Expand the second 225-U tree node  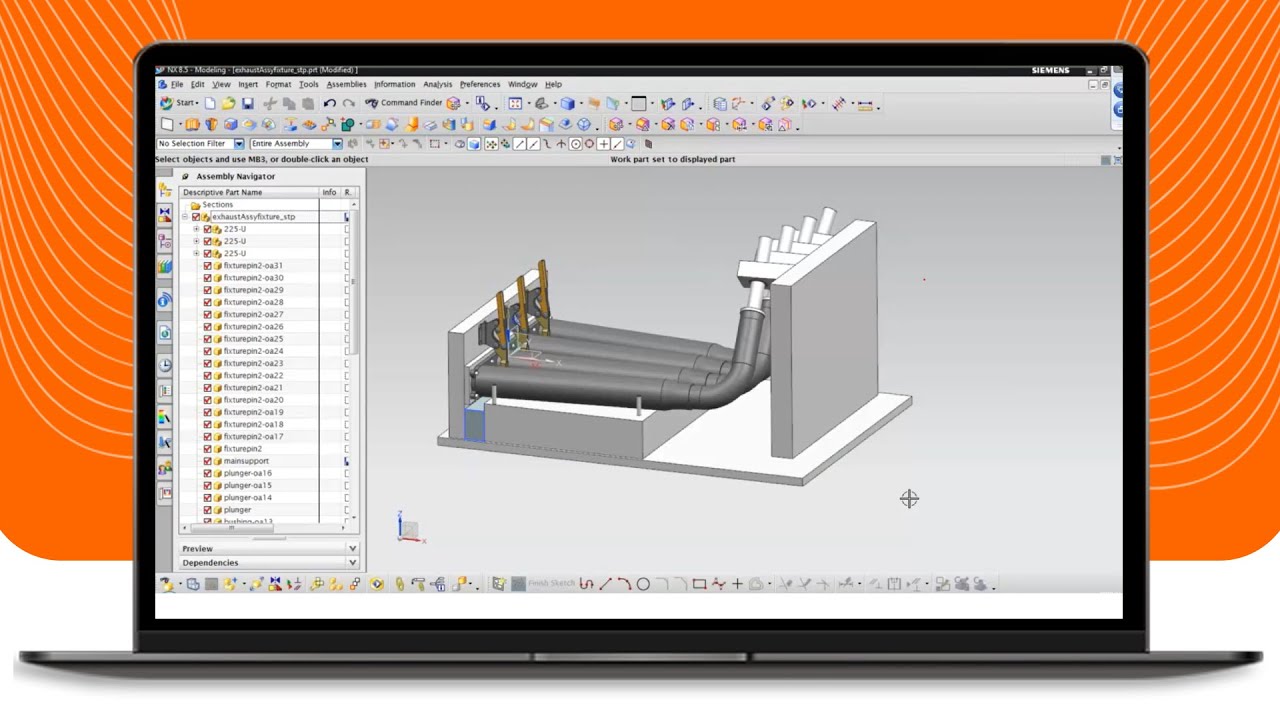click(196, 241)
